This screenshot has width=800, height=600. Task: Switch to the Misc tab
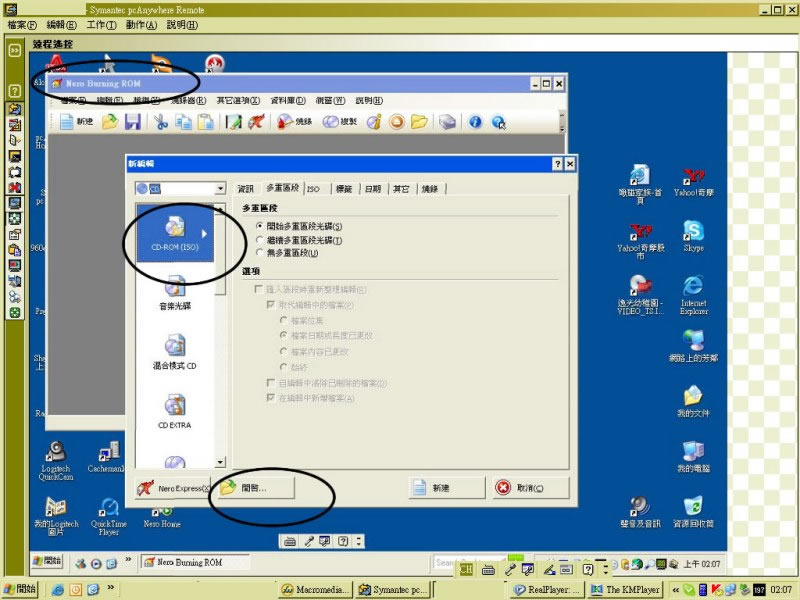tap(402, 189)
